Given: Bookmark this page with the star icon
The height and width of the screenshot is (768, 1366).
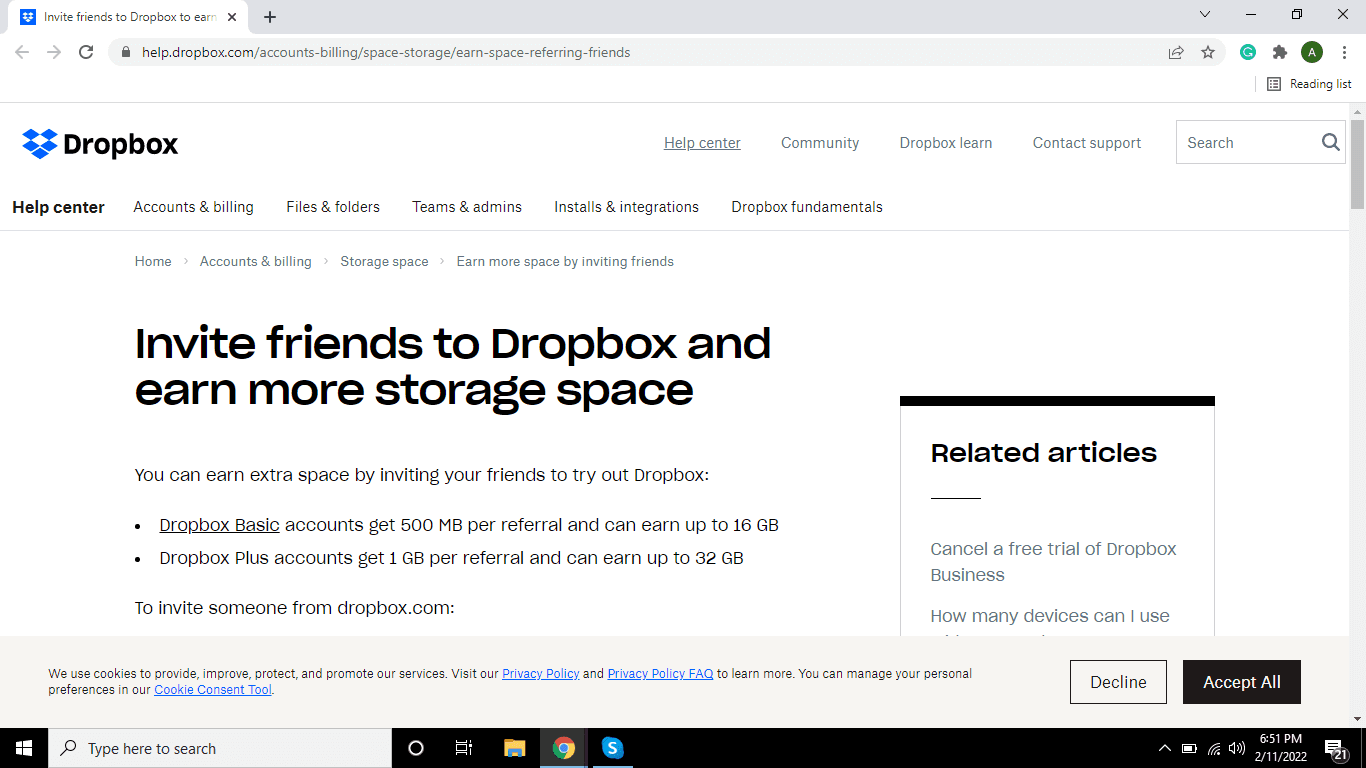Looking at the screenshot, I should pyautogui.click(x=1208, y=51).
